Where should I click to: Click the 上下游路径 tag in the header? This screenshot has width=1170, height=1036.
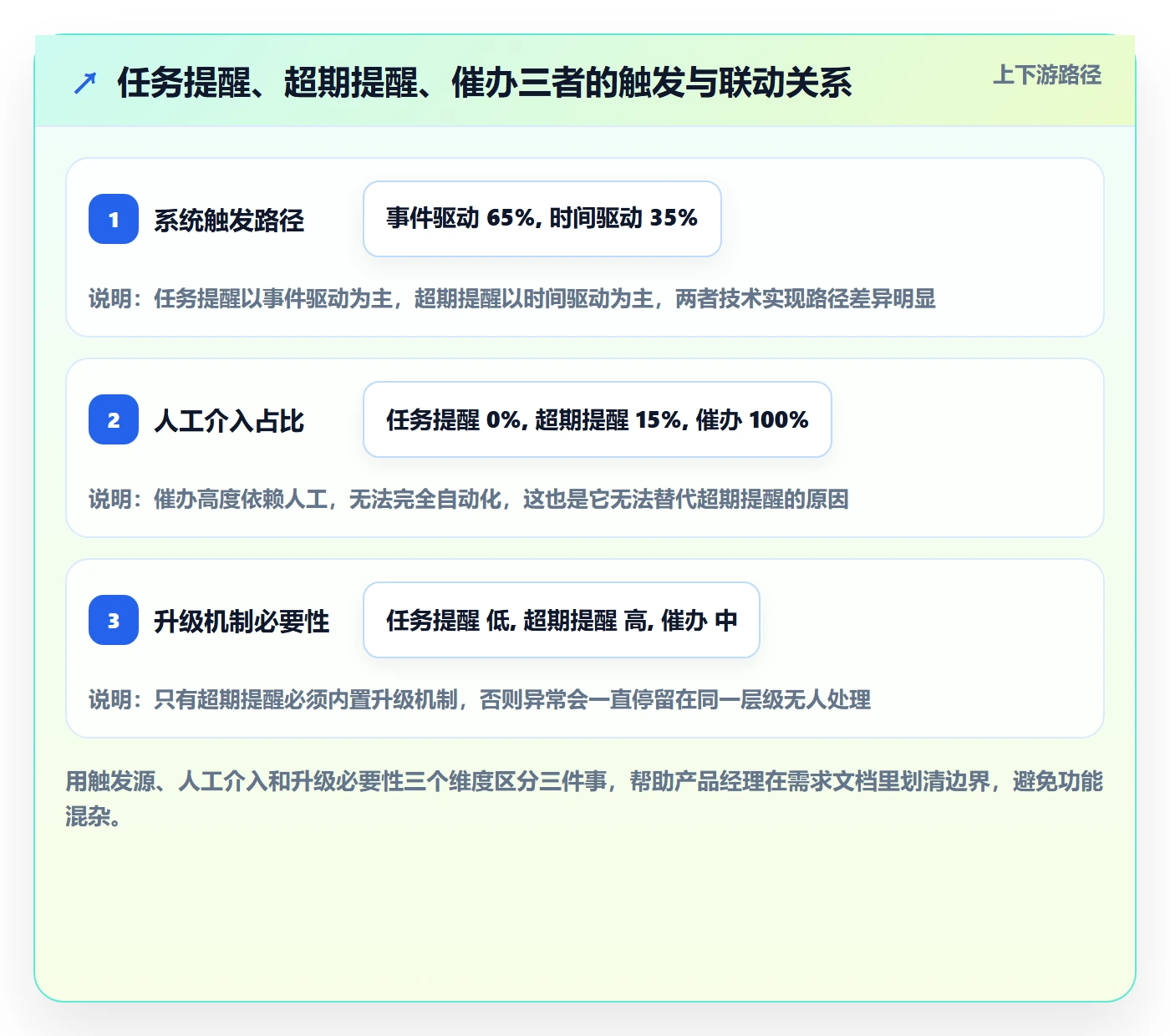1047,75
